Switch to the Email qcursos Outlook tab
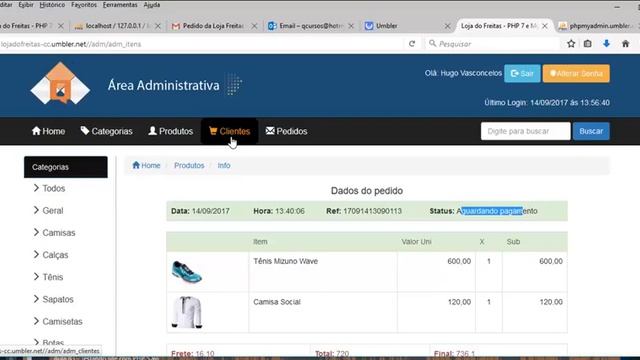This screenshot has width=640, height=360. coord(310,26)
